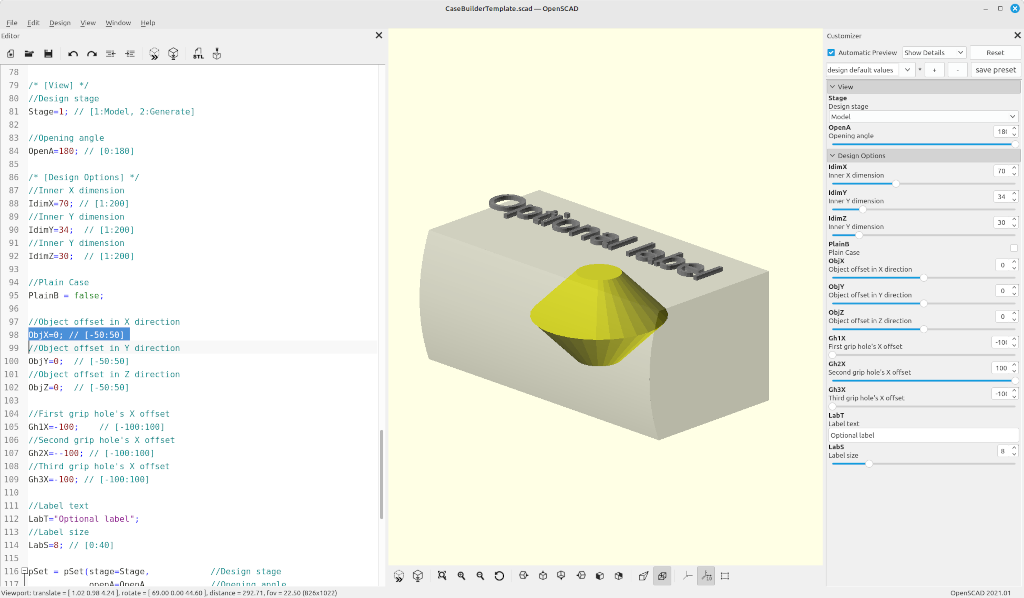Zoom out using the viewport magnifier icon
The height and width of the screenshot is (598, 1024).
[480, 576]
